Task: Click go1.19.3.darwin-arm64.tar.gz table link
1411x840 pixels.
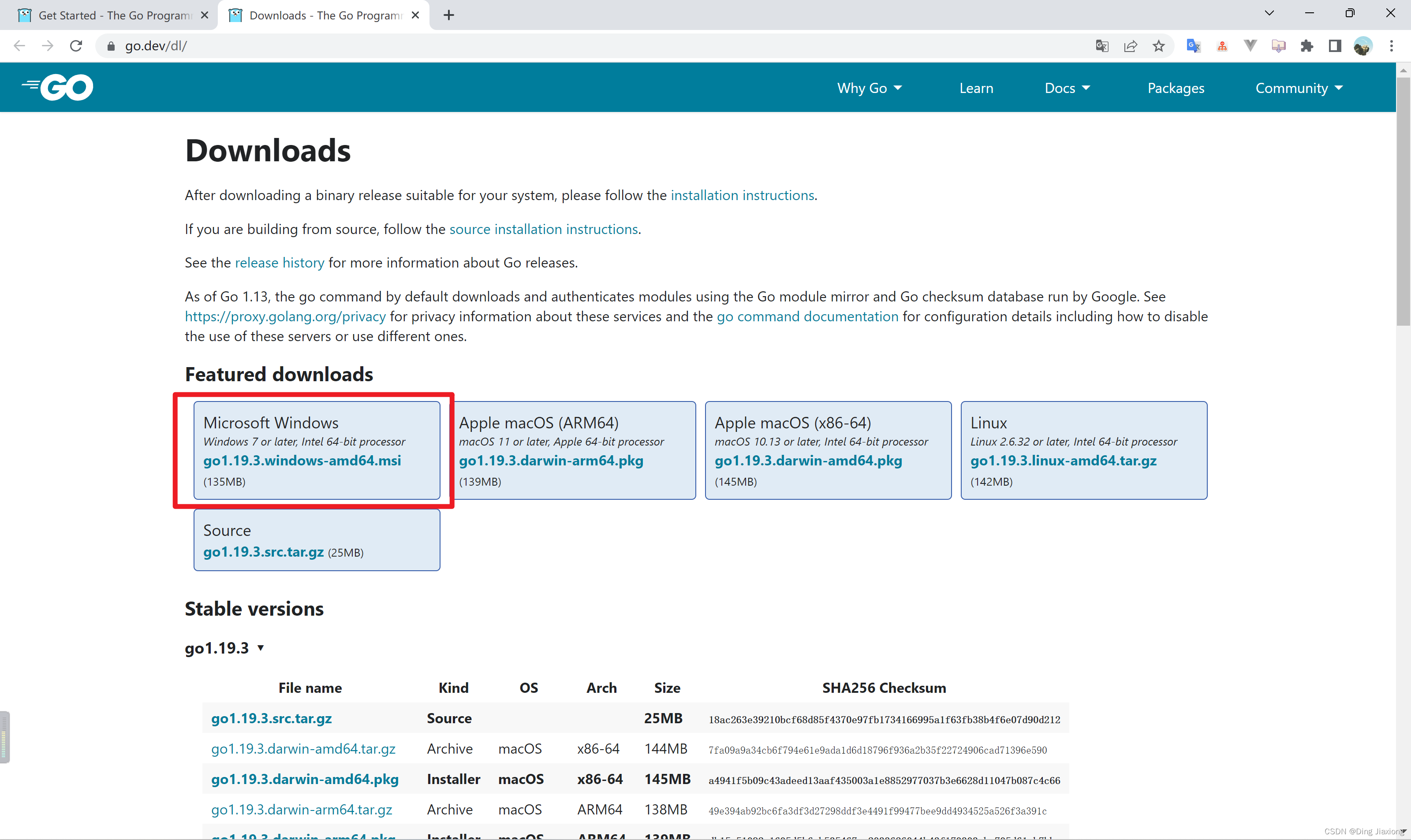Action: [301, 810]
